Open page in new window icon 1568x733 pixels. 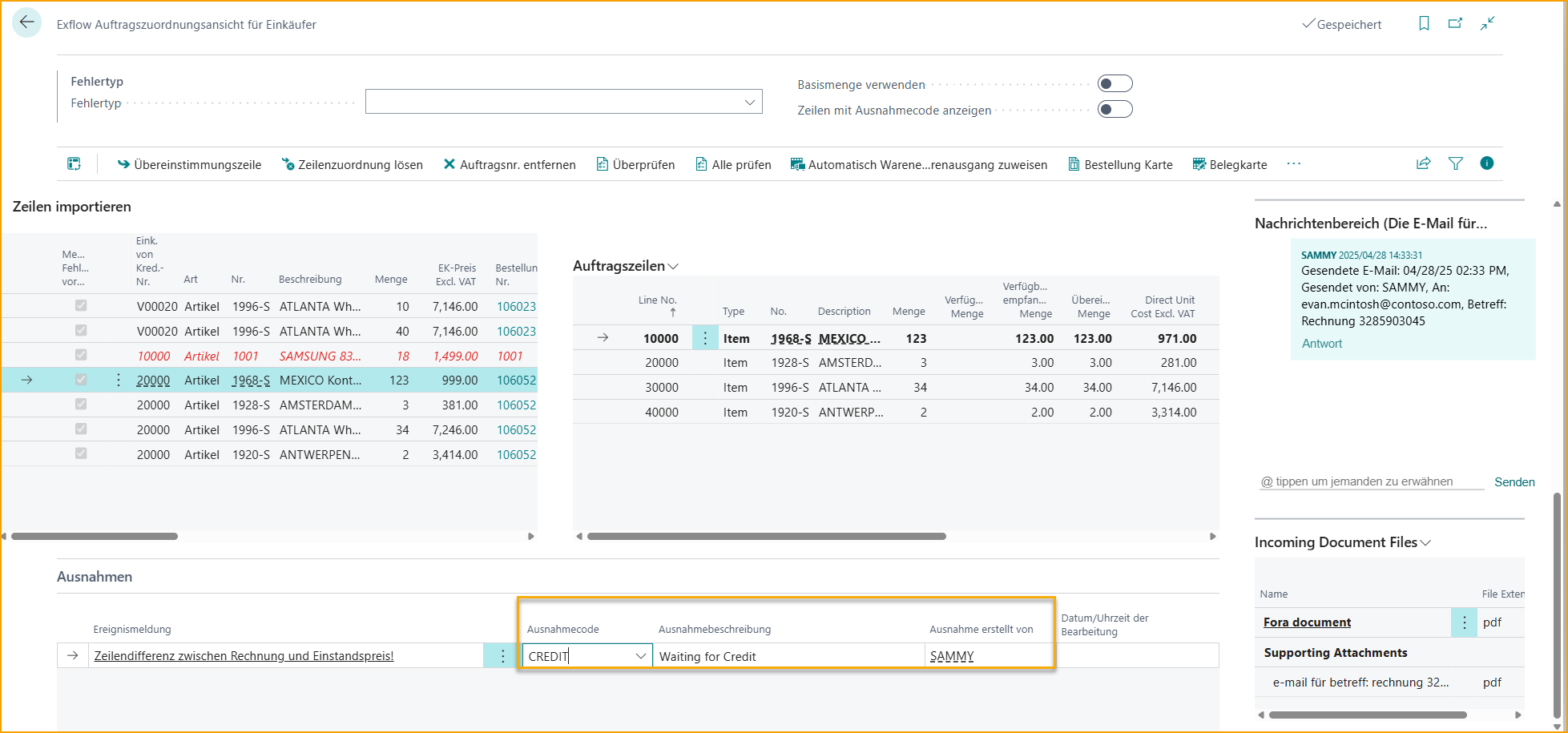coord(1455,24)
